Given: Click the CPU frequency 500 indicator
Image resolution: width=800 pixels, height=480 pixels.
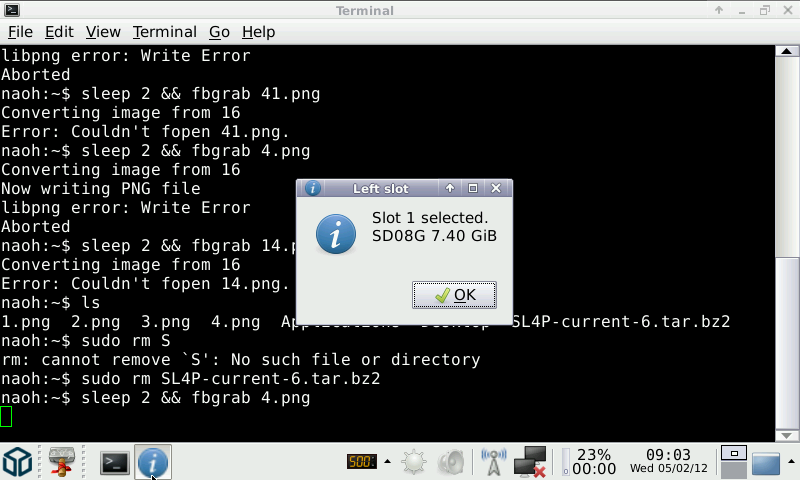Looking at the screenshot, I should click(x=360, y=462).
